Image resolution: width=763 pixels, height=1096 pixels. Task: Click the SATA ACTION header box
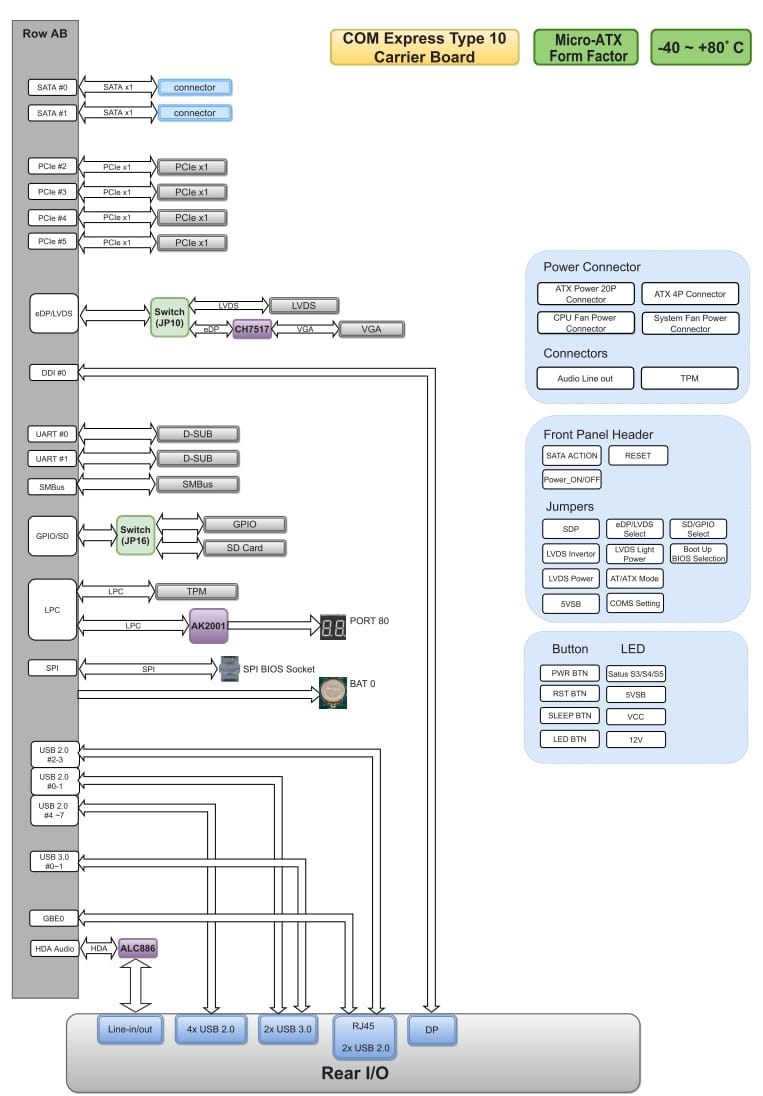[571, 455]
